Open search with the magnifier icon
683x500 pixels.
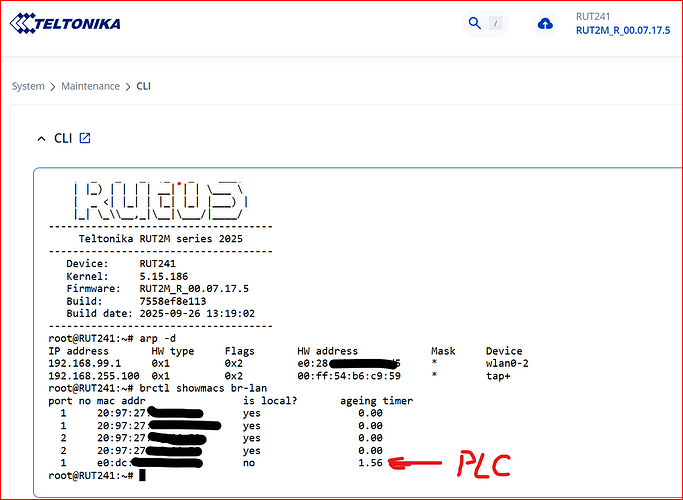[474, 23]
